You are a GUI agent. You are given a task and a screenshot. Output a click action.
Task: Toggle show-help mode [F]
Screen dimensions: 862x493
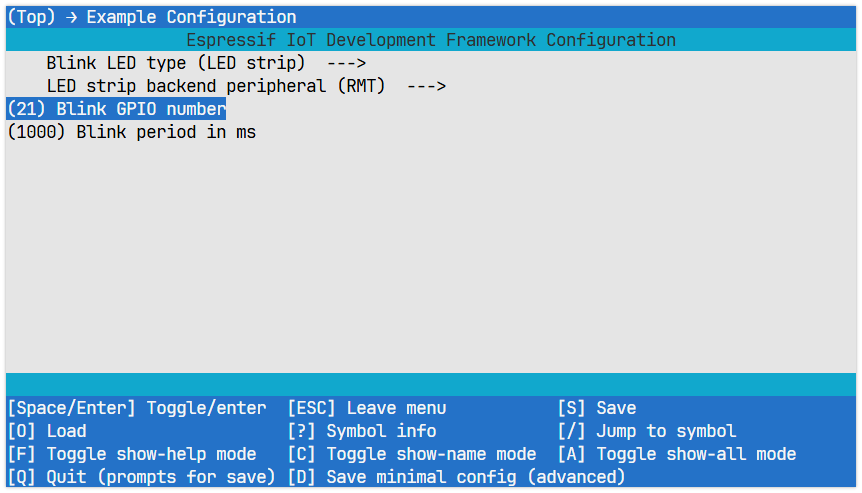tap(131, 454)
